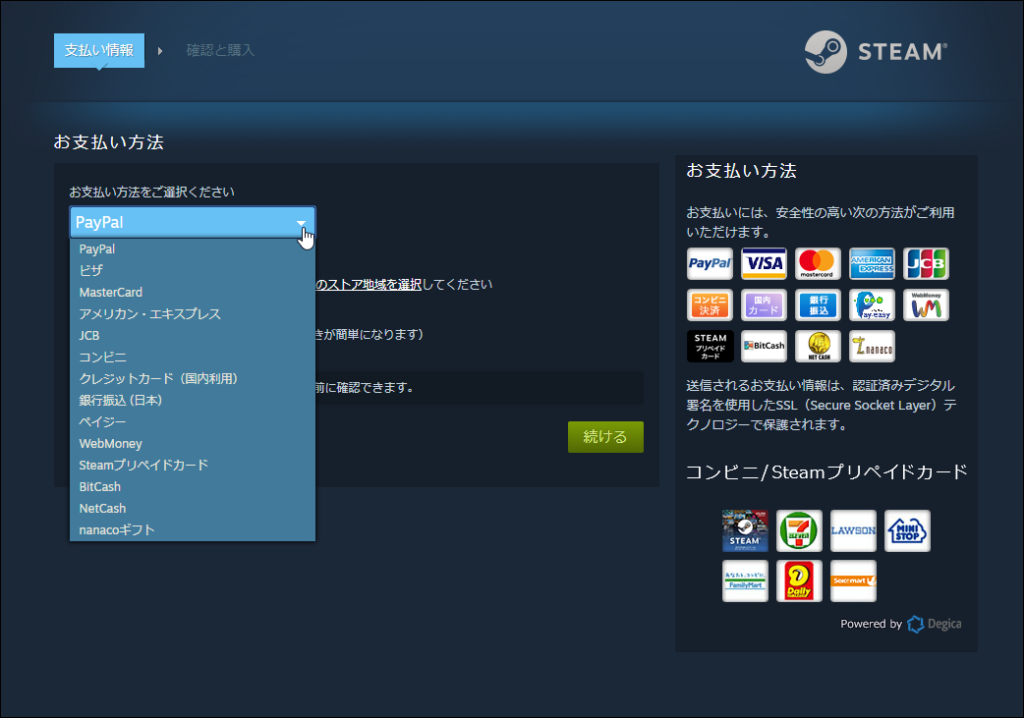Choose コンビニ payment option
The image size is (1024, 718).
(193, 357)
